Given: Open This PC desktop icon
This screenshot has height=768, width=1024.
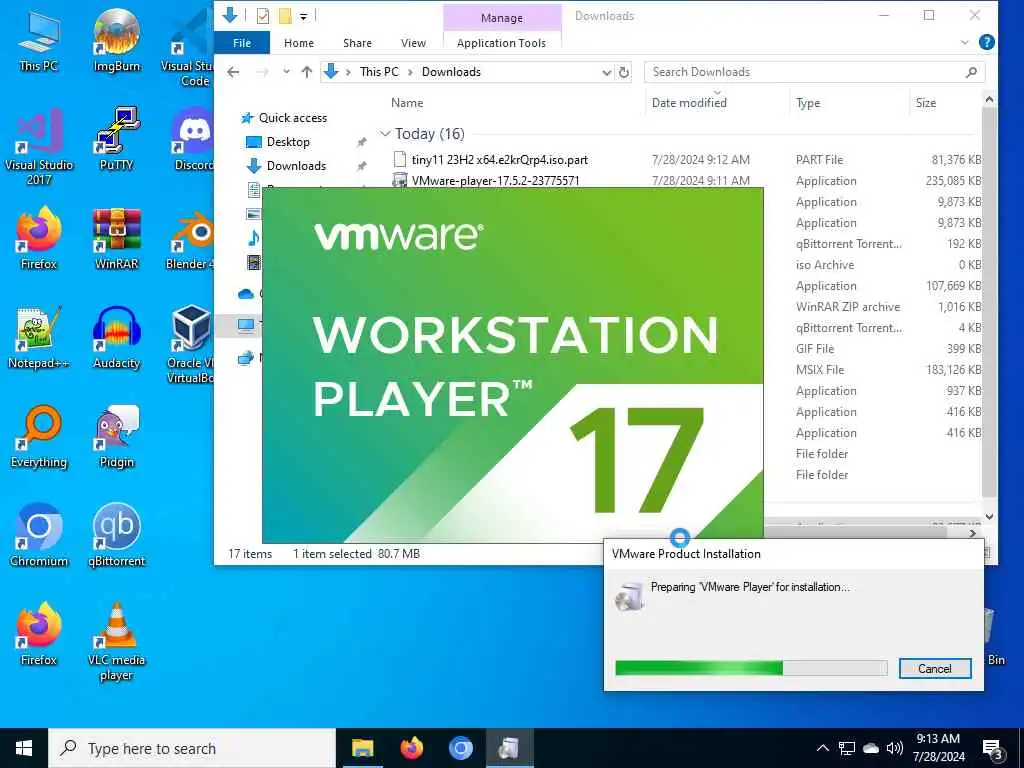Looking at the screenshot, I should pyautogui.click(x=39, y=40).
